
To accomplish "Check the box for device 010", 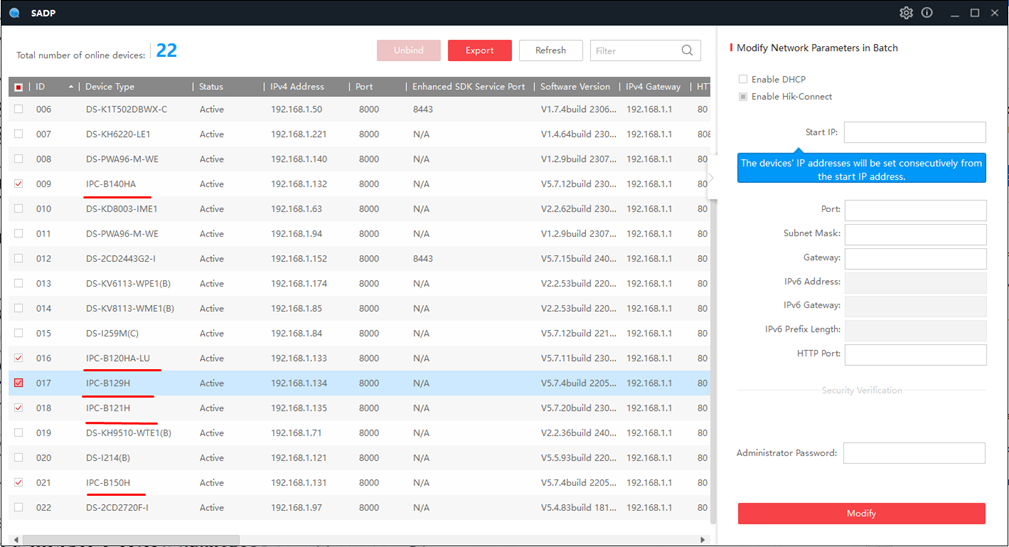I will point(18,209).
